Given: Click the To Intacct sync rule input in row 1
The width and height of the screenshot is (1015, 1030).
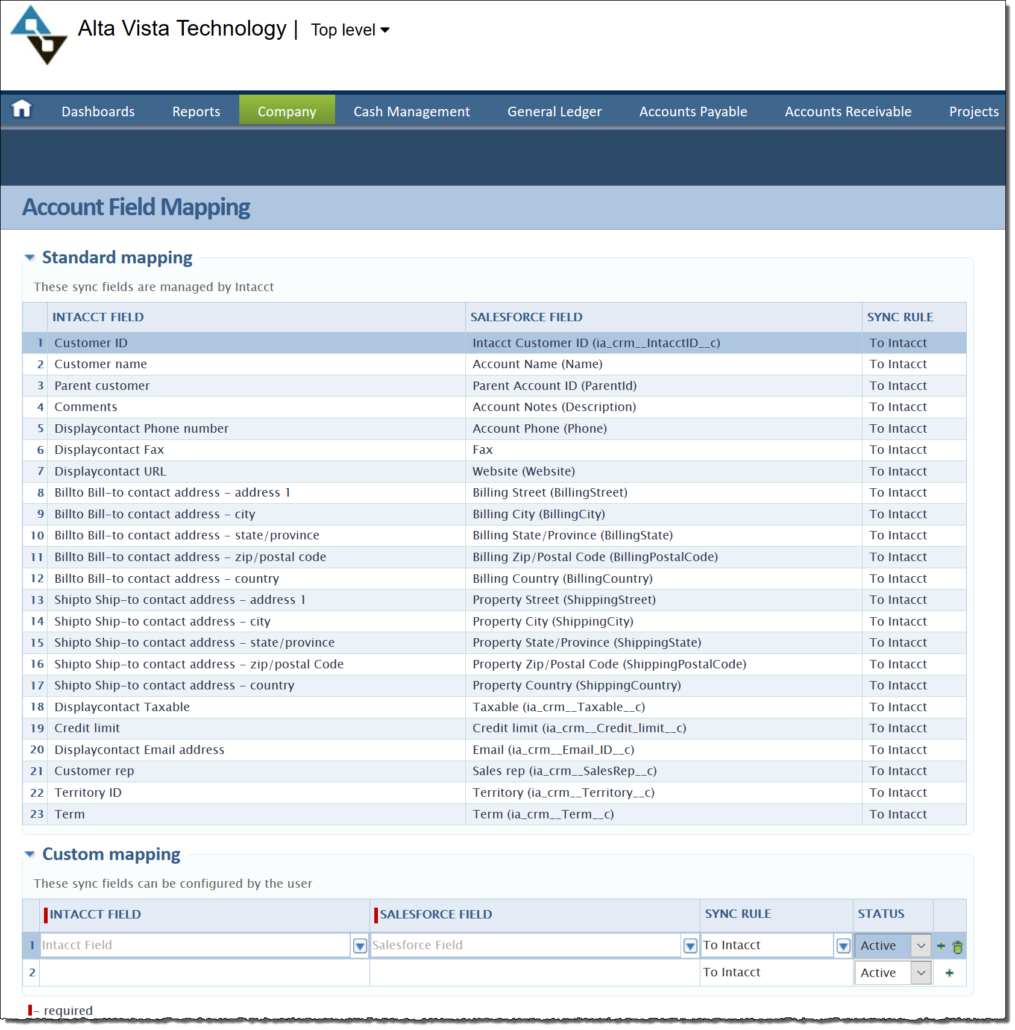Looking at the screenshot, I should click(768, 945).
